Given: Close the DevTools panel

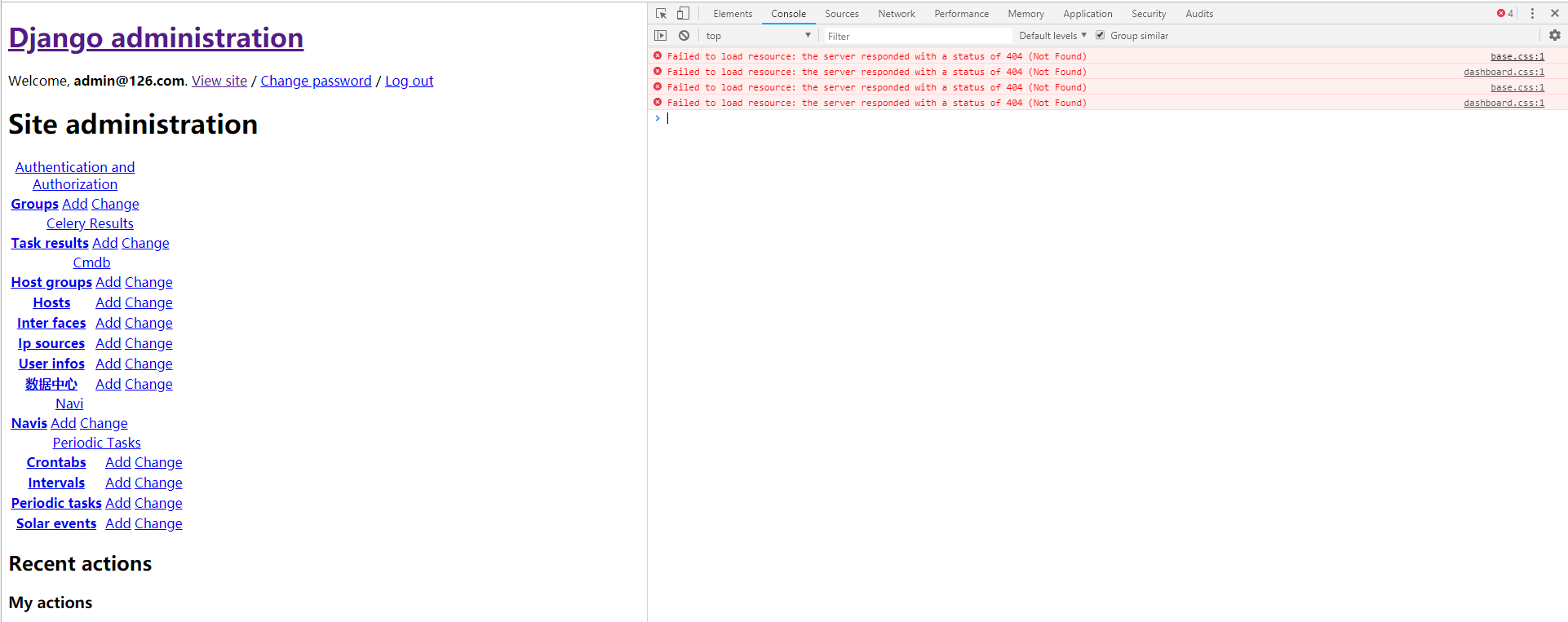Looking at the screenshot, I should coord(1555,13).
